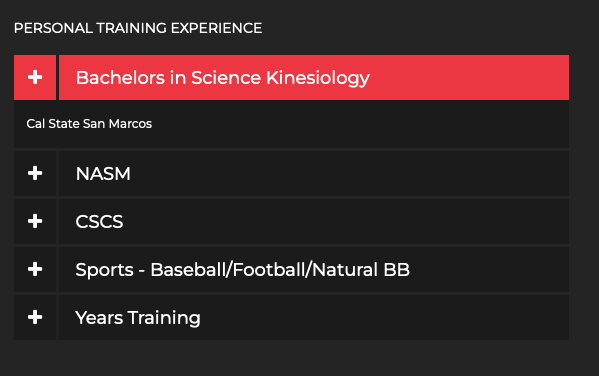This screenshot has height=376, width=599.
Task: Click the Baseball/Football text in the Sports row
Action: click(227, 270)
